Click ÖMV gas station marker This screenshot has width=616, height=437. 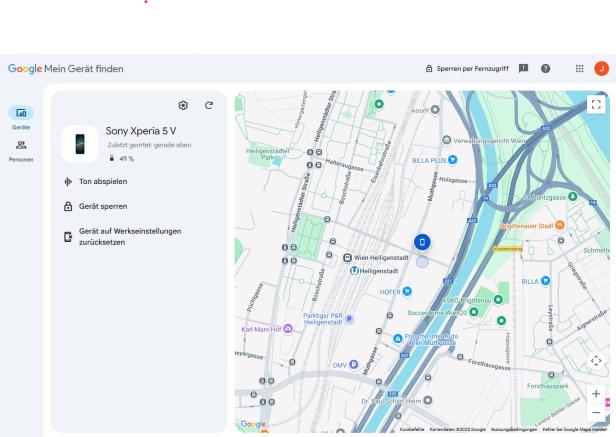pyautogui.click(x=354, y=364)
